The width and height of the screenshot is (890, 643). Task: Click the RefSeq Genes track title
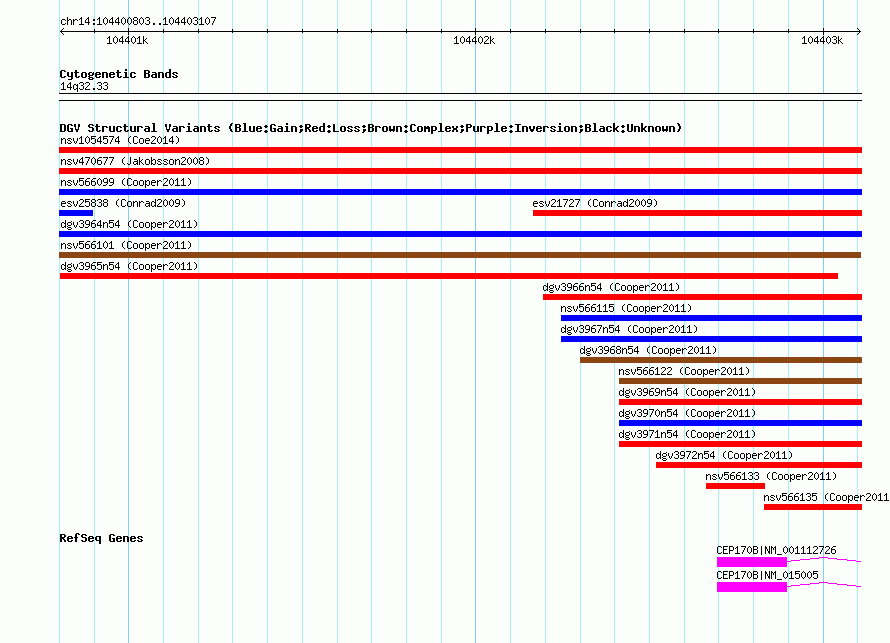coord(101,538)
